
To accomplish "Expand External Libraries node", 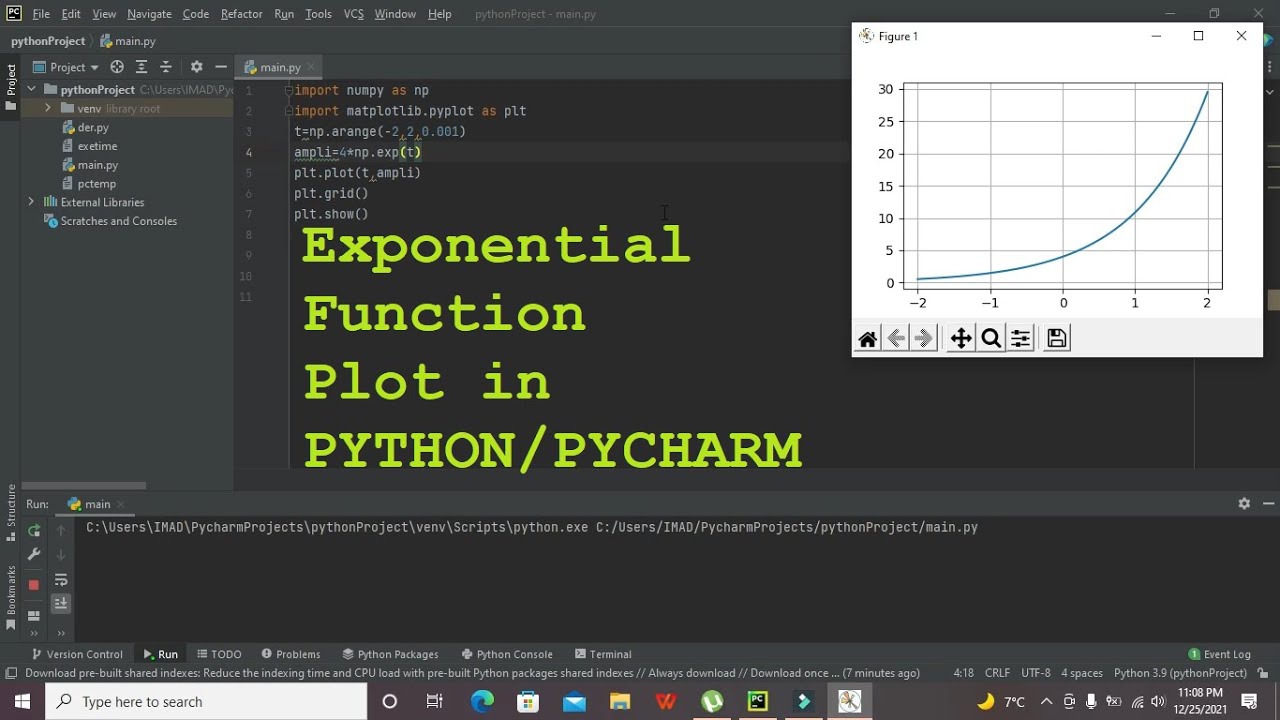I will 32,202.
